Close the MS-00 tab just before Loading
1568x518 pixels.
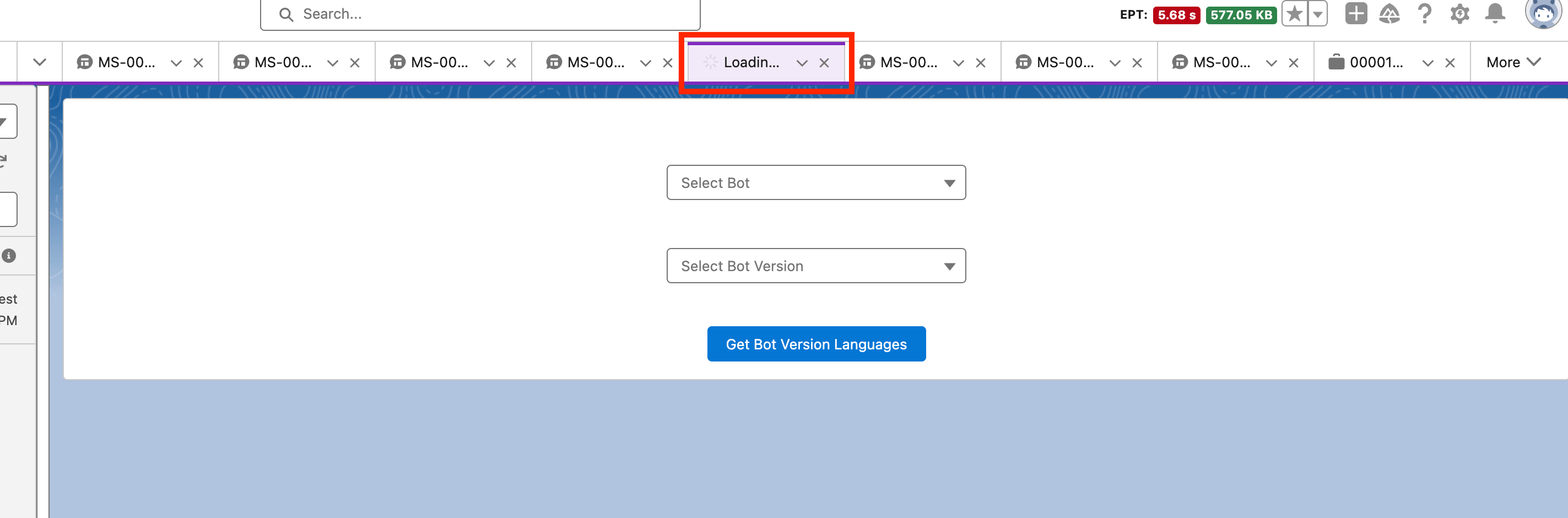tap(668, 63)
